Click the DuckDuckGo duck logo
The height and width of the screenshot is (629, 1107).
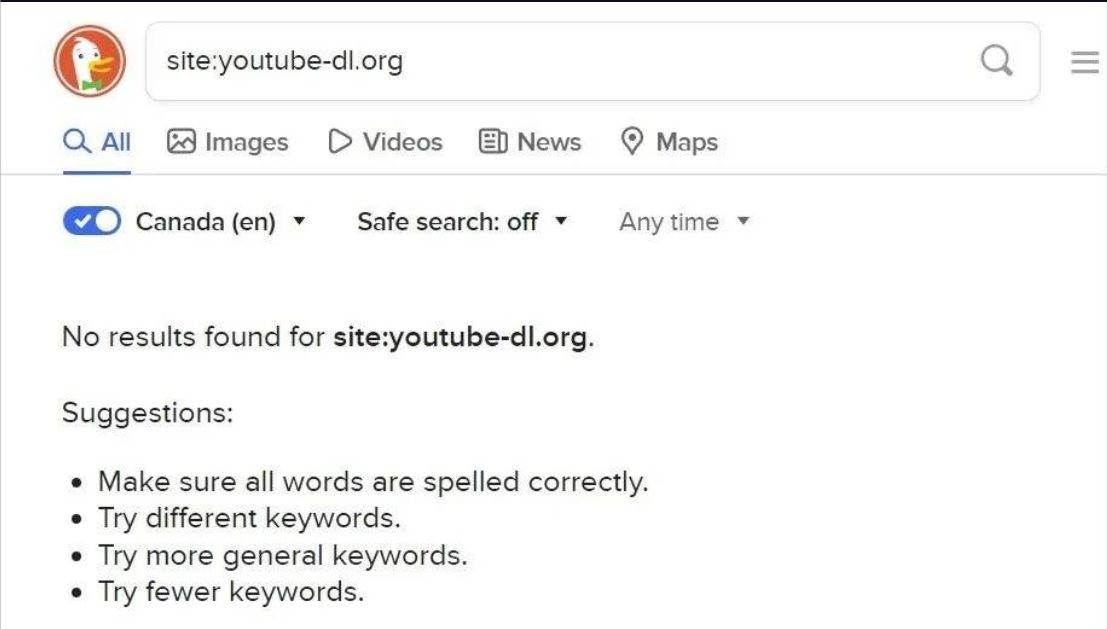click(89, 62)
